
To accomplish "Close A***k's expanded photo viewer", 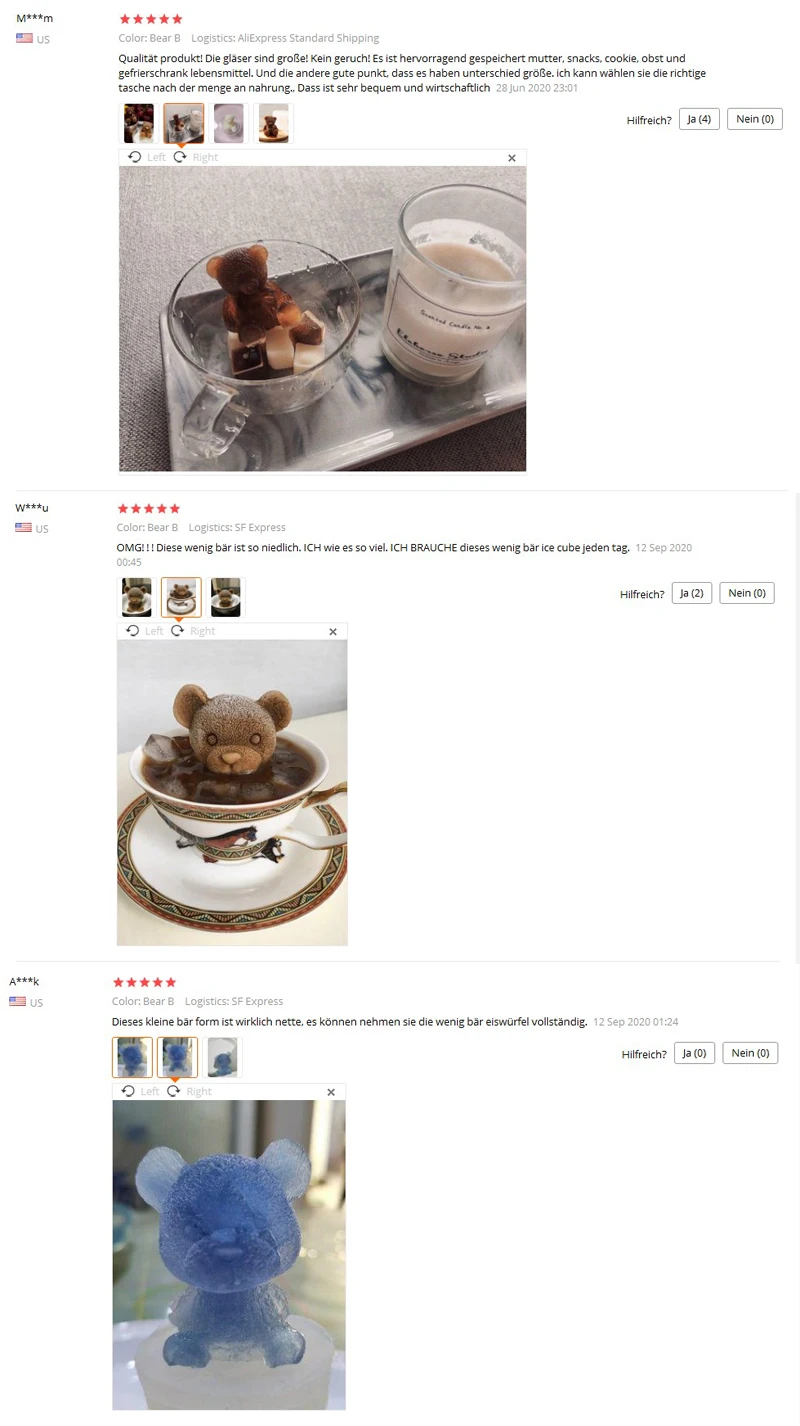I will (331, 1092).
